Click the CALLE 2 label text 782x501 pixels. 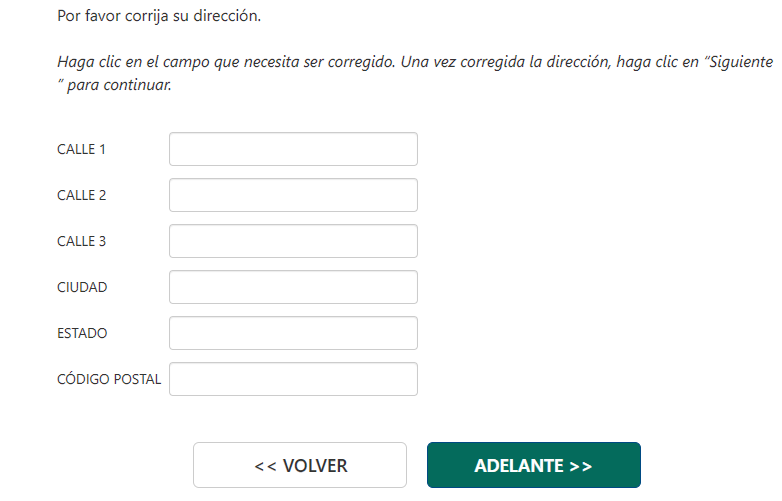click(82, 195)
